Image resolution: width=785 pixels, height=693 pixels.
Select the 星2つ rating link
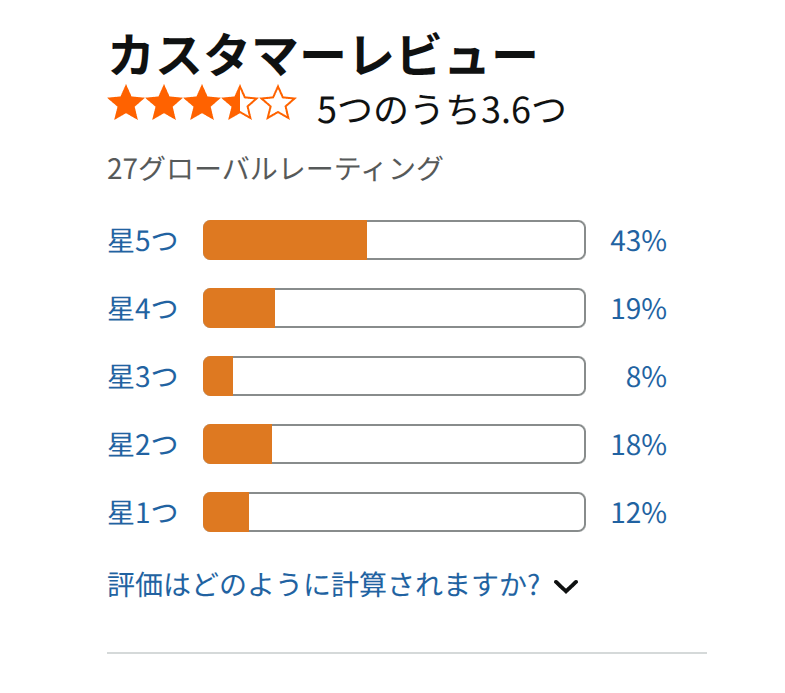click(x=143, y=445)
